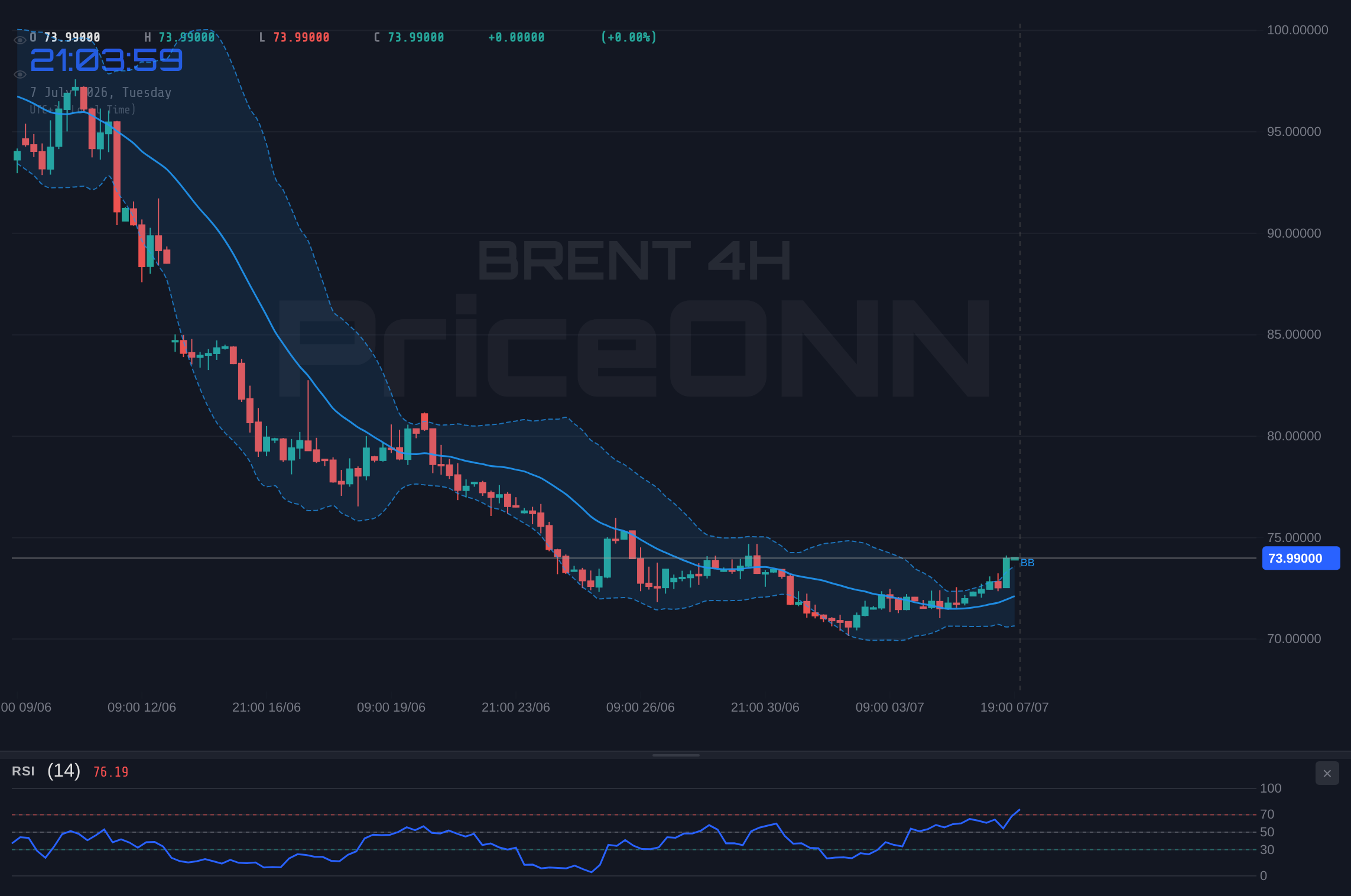Click the 21:00 30/06 time axis label
This screenshot has height=896, width=1351.
click(x=765, y=707)
